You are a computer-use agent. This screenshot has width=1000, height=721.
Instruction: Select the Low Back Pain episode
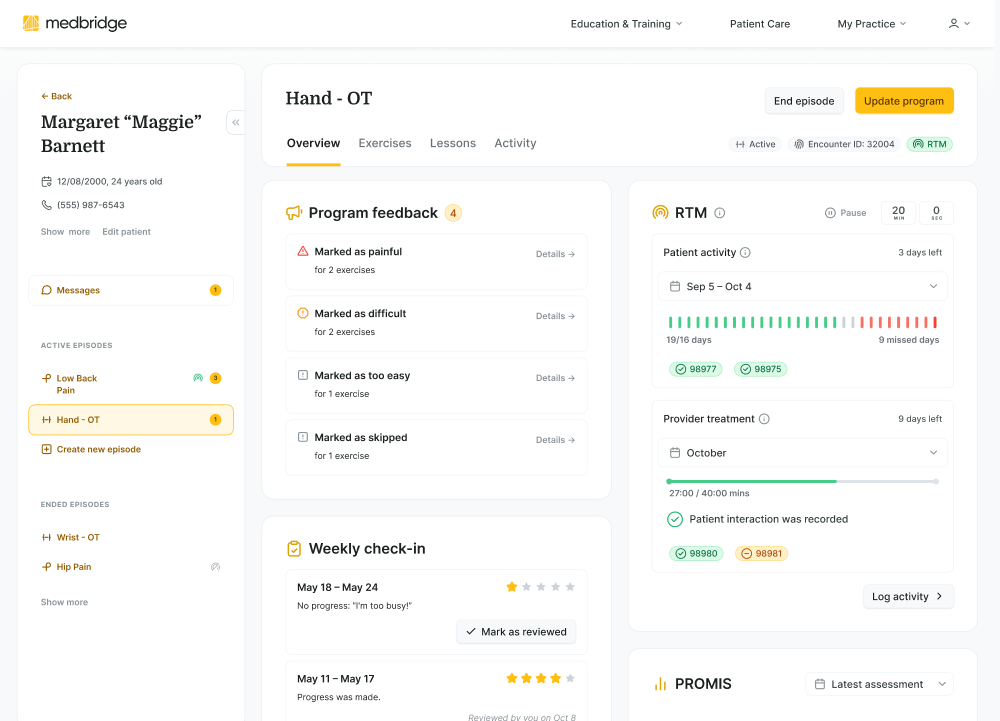pos(76,384)
